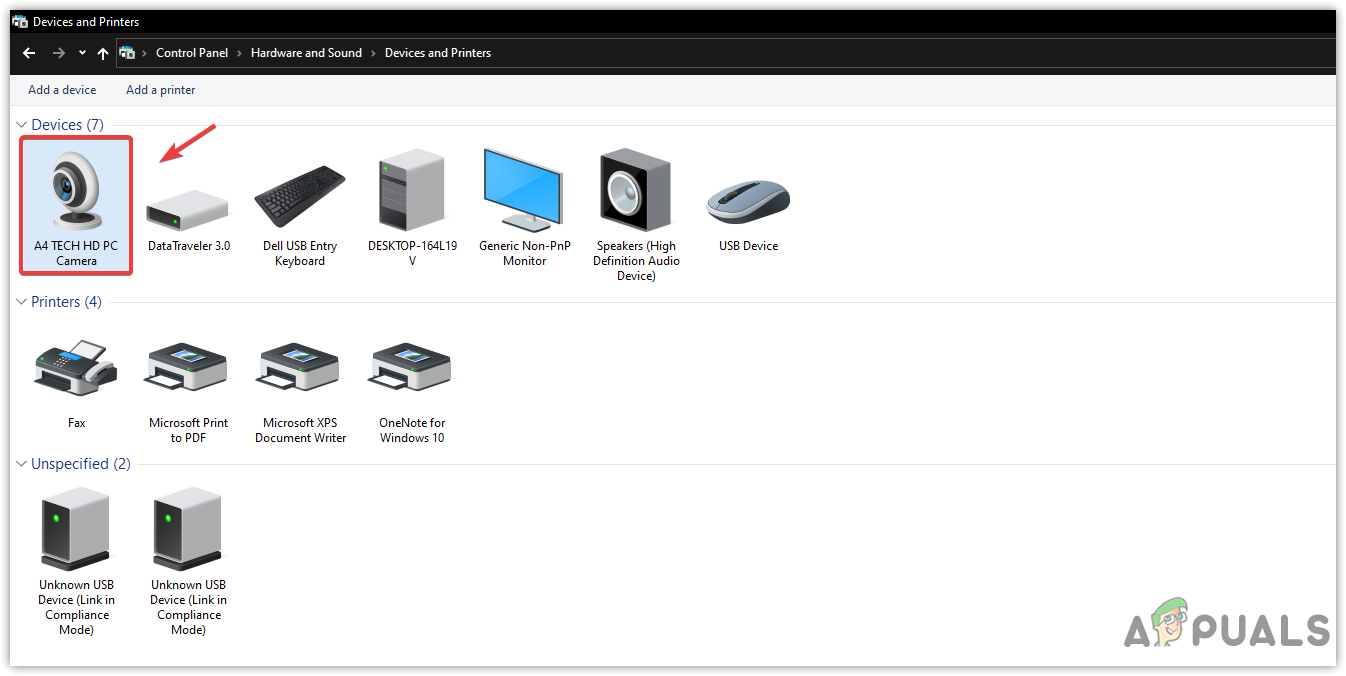Select Microsoft XPS Document Writer icon
Viewport: 1346px width, 676px height.
(300, 366)
